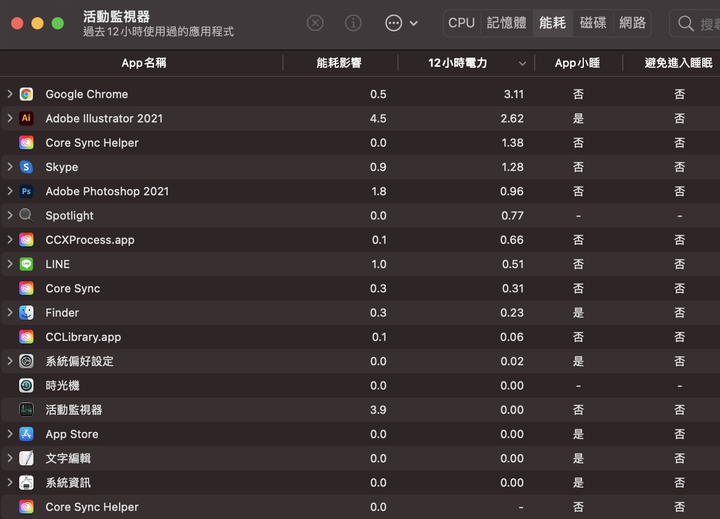
Task: Expand the Skype process row
Action: tap(10, 167)
